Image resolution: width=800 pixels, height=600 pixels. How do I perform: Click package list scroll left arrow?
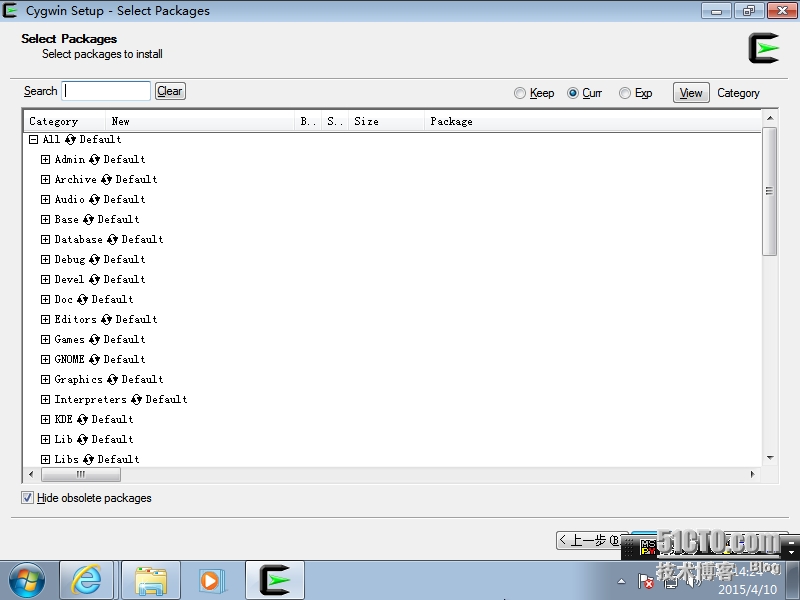31,474
